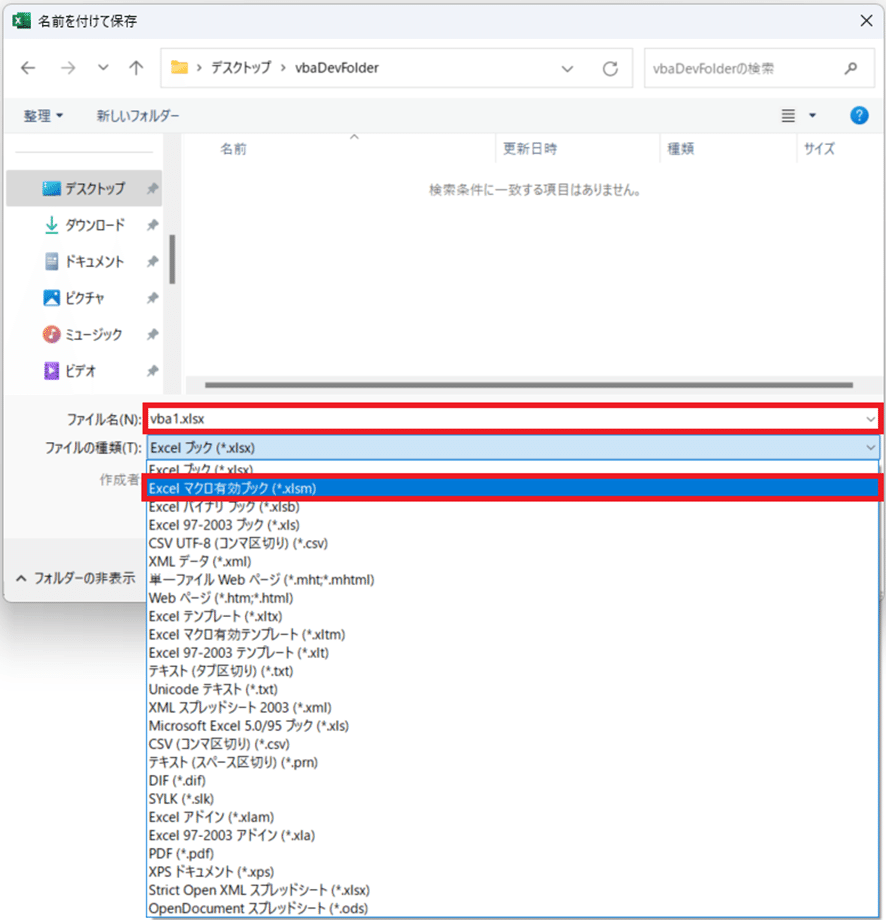Viewport: 886px width, 920px height.
Task: Open file name history dropdown arrow
Action: coord(871,419)
